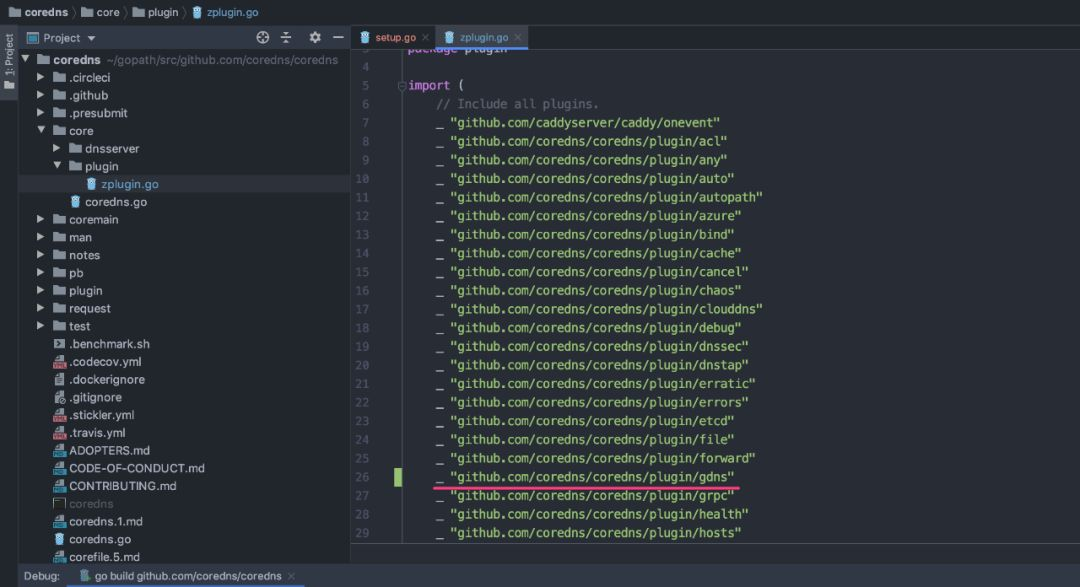This screenshot has height=587, width=1080.
Task: Close the setup.go editor tab
Action: 426,38
